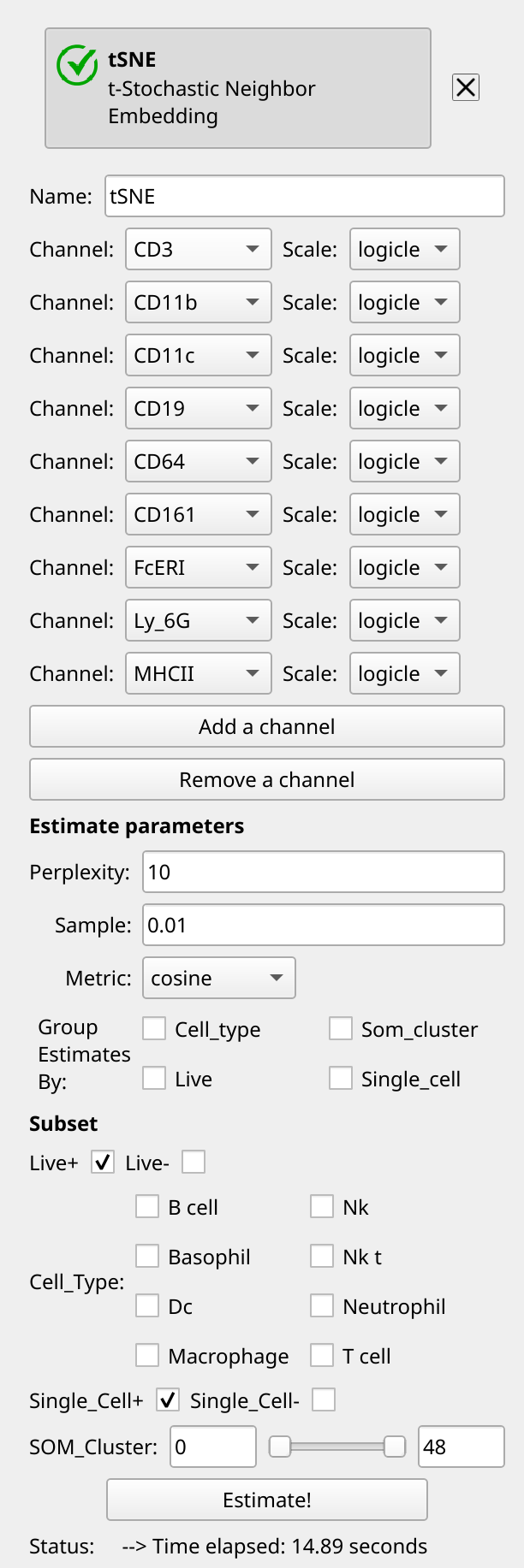Viewport: 524px width, 1568px height.
Task: Open the Ly_6G channel dropdown
Action: (x=199, y=621)
